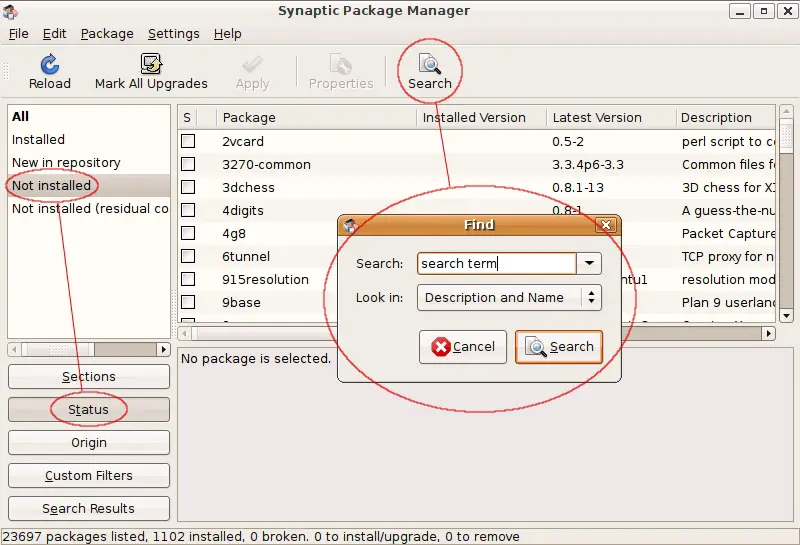Screen dimensions: 800x545
Task: Click the version 3.3.4p6-3.3 cell
Action: pyautogui.click(x=588, y=164)
